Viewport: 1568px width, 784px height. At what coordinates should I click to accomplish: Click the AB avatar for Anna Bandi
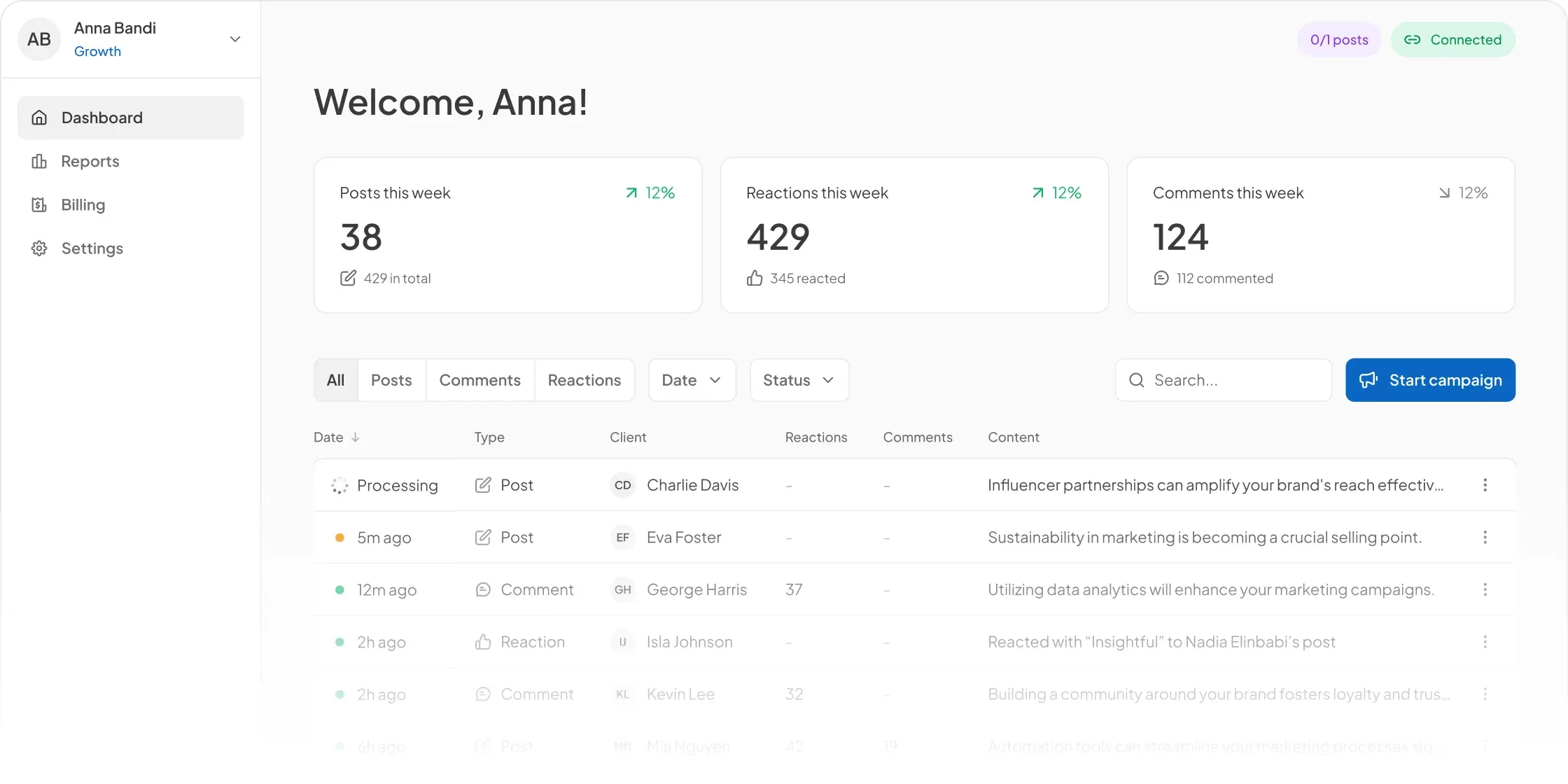(x=39, y=39)
